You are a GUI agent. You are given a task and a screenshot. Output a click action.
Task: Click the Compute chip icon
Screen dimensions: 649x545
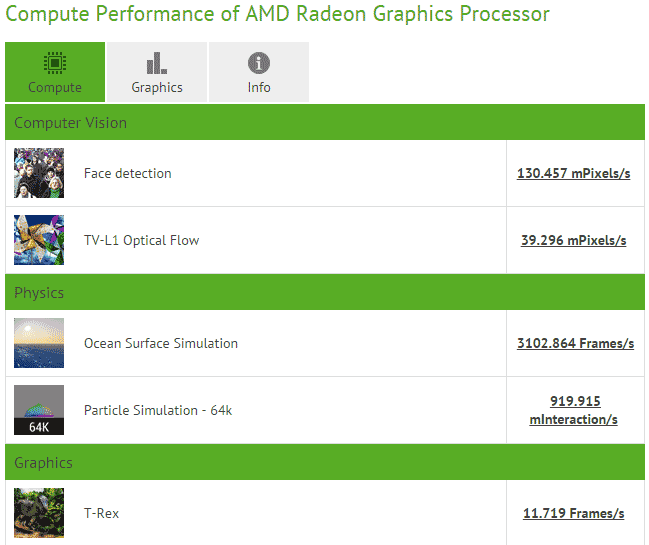pos(55,63)
